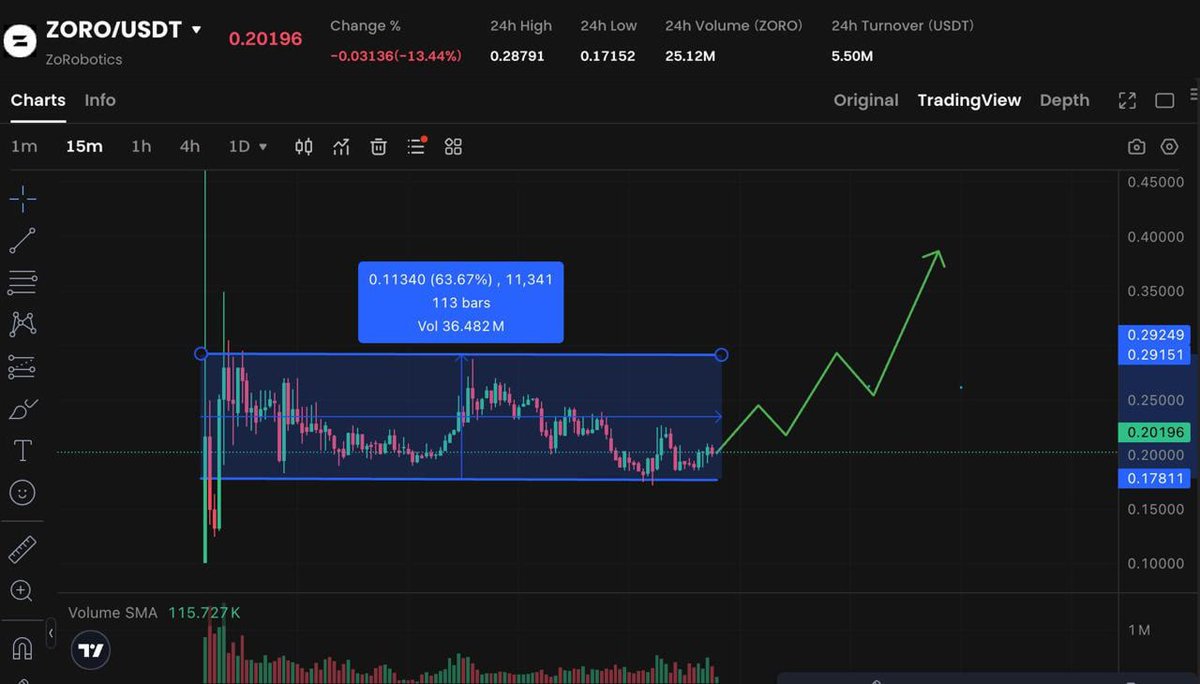Click the 24h Low value 0.17152
This screenshot has width=1200, height=684.
point(607,56)
